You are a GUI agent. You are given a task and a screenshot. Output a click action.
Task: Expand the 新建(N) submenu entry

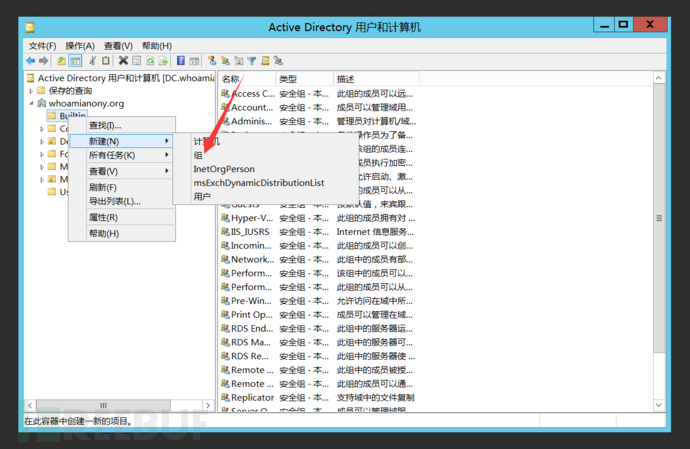pos(122,141)
